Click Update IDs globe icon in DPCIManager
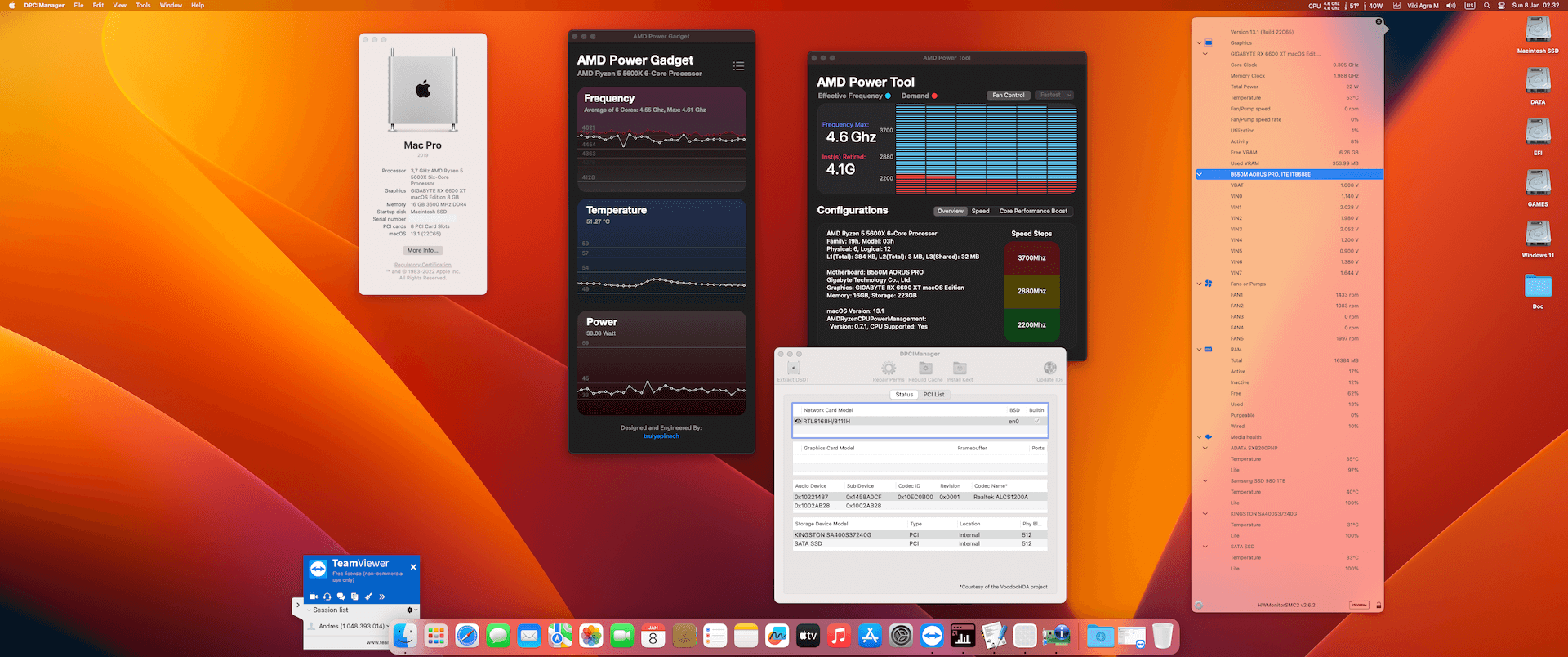This screenshot has width=1568, height=657. (x=1050, y=369)
